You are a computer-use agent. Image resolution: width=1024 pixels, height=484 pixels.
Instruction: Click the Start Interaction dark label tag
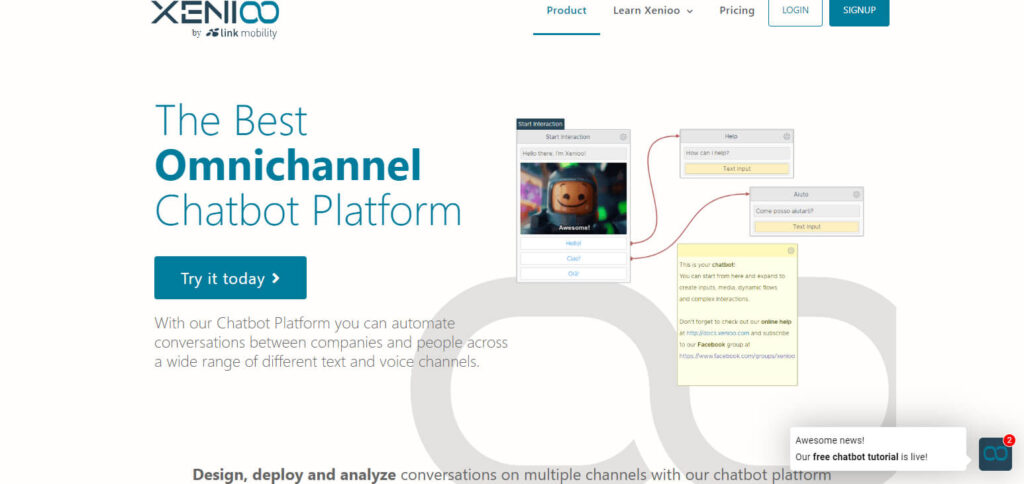point(540,124)
